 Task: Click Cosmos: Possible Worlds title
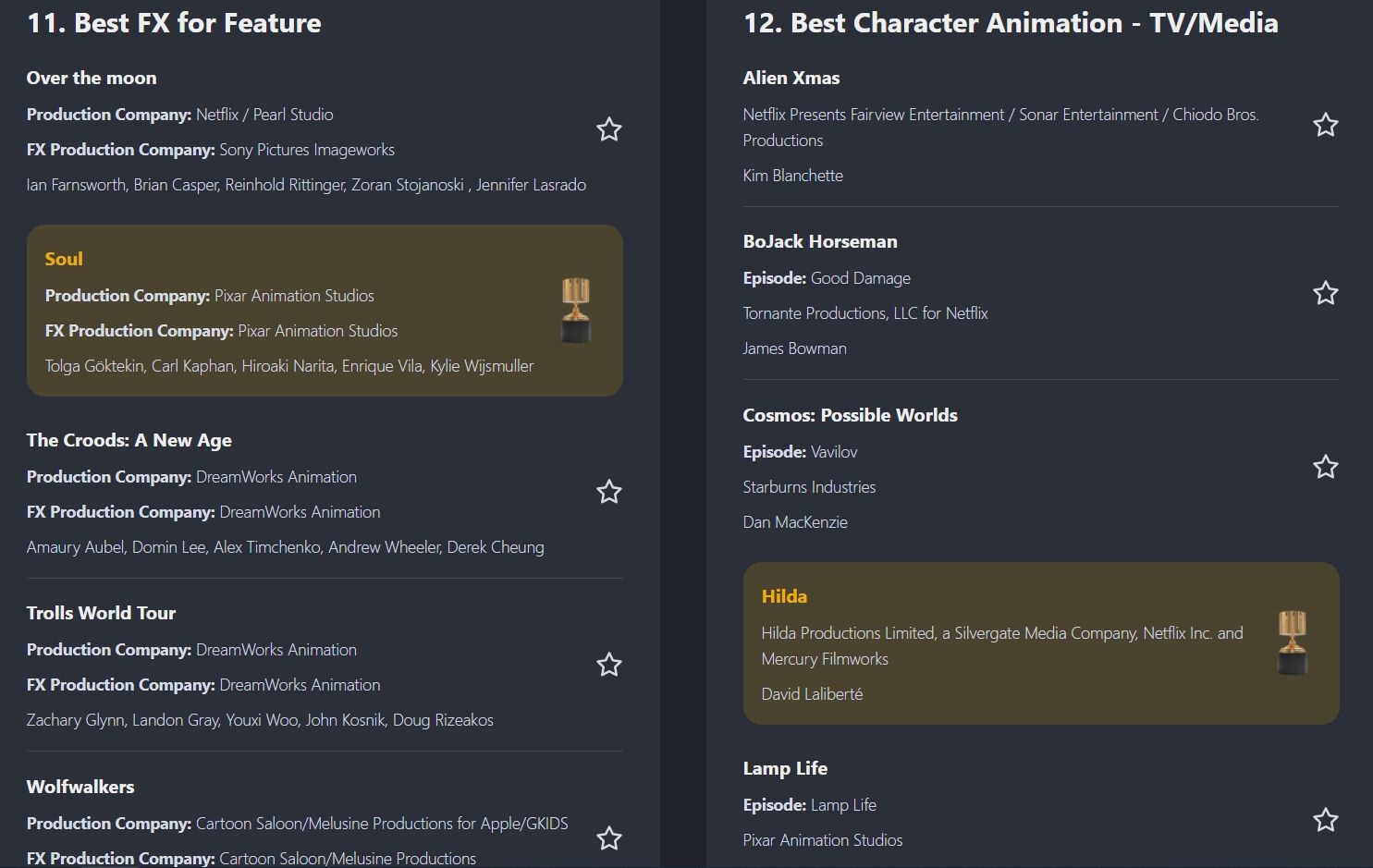(850, 415)
